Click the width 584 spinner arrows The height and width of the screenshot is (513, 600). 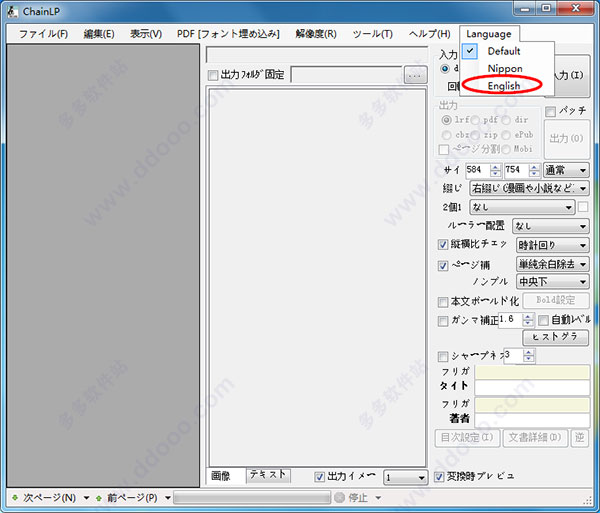(496, 170)
